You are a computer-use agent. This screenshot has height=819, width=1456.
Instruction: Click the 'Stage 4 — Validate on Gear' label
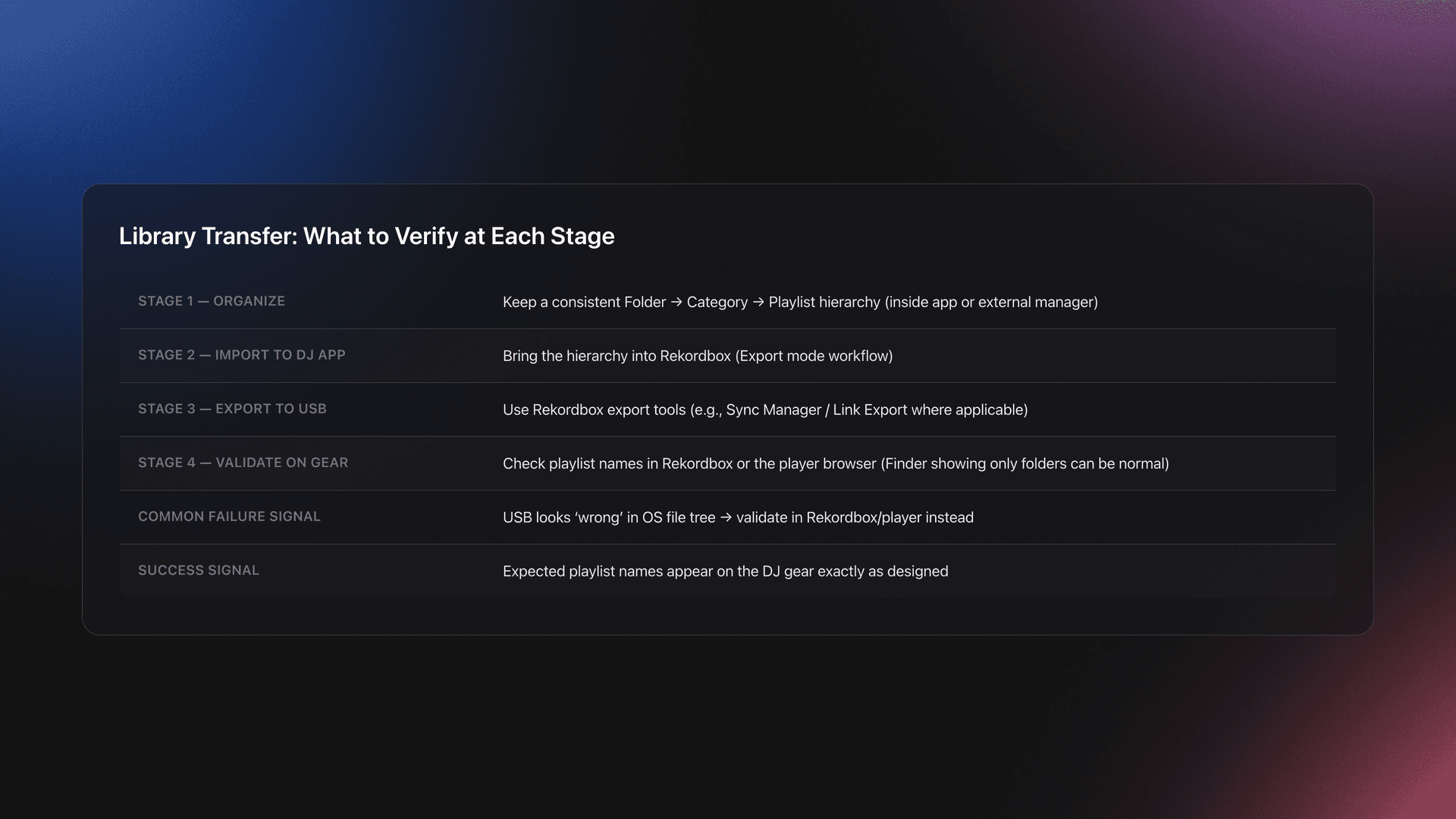(x=243, y=463)
